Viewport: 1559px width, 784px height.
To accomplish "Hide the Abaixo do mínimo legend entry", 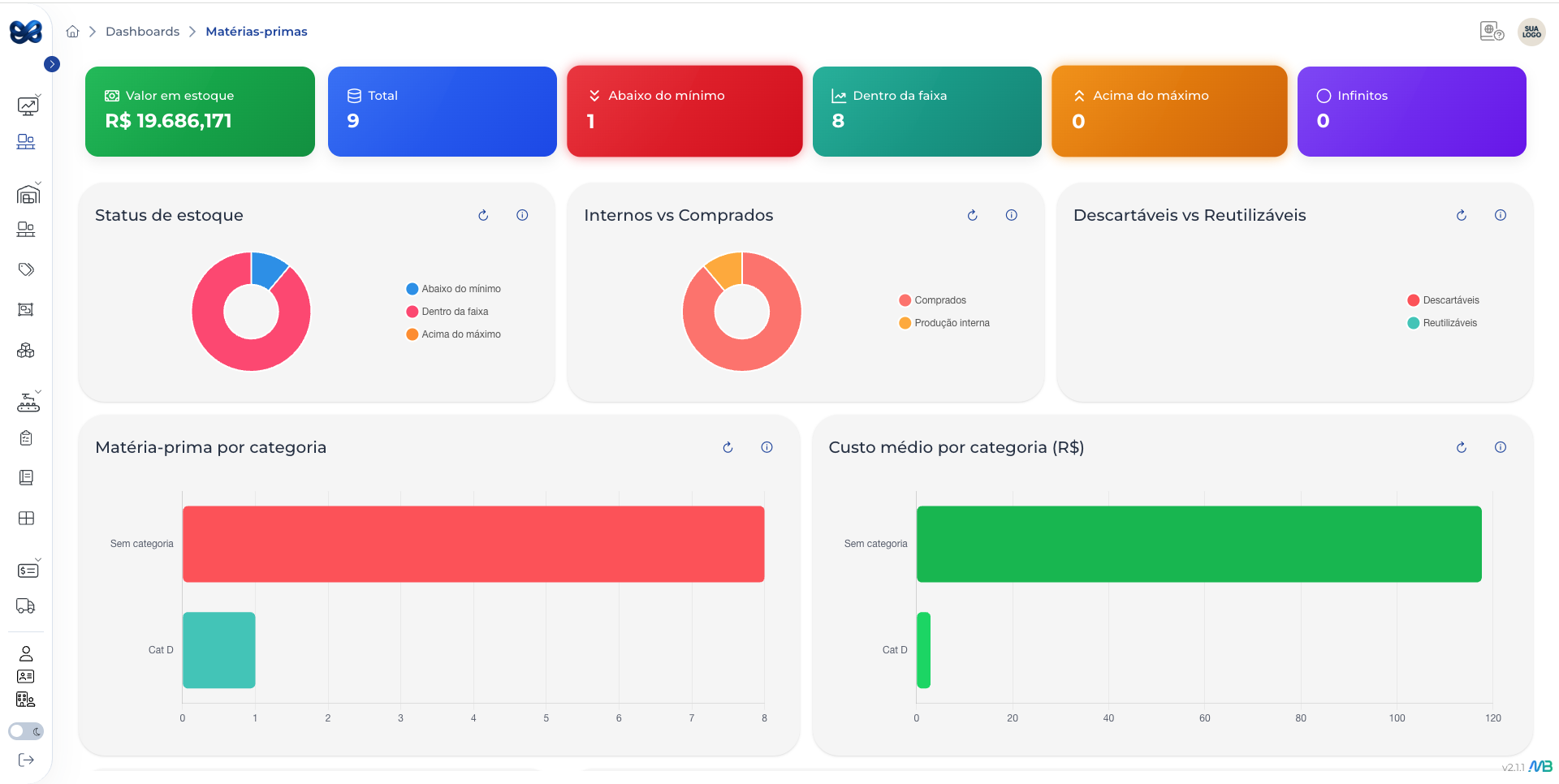I will [x=453, y=288].
